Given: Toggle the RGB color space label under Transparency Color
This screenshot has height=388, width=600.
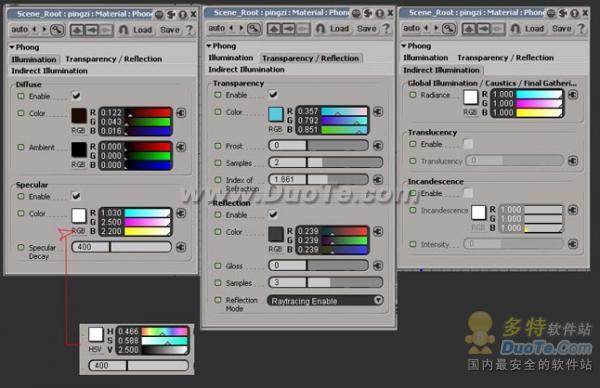Looking at the screenshot, I should point(275,129).
